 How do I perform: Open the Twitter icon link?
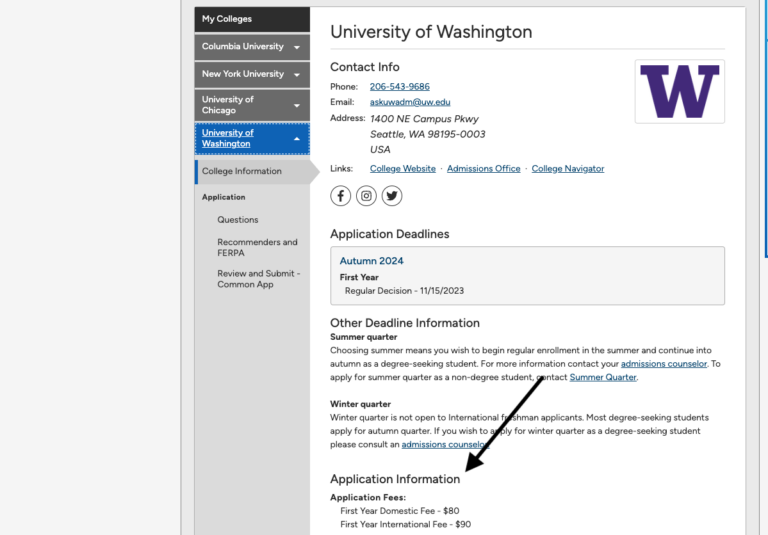tap(392, 196)
